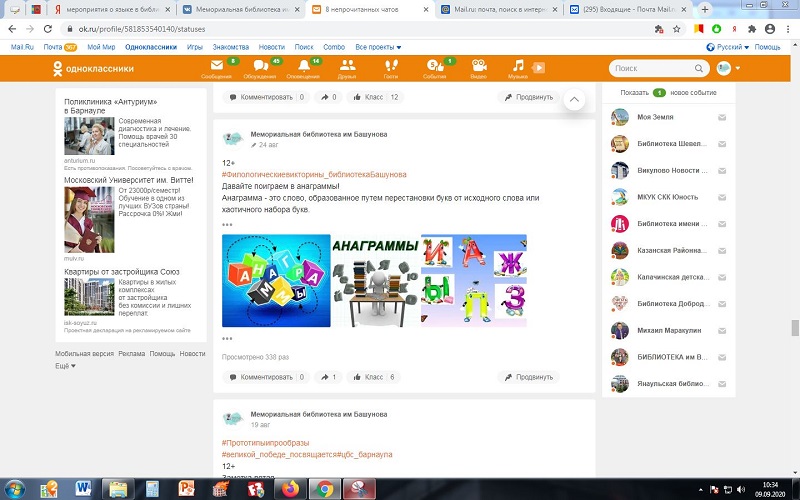Viewport: 800px width, 500px height.
Task: Click Комментировать on the anagram post
Action: tap(266, 378)
